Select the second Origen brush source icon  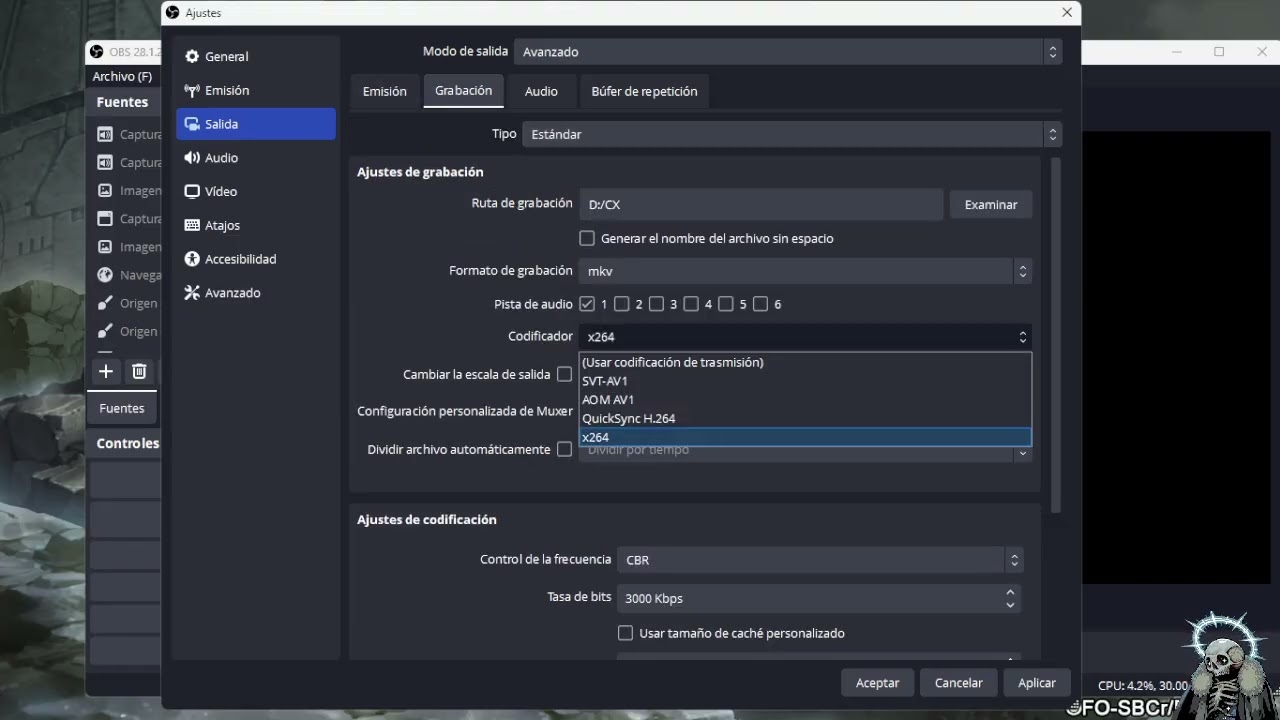tap(104, 331)
